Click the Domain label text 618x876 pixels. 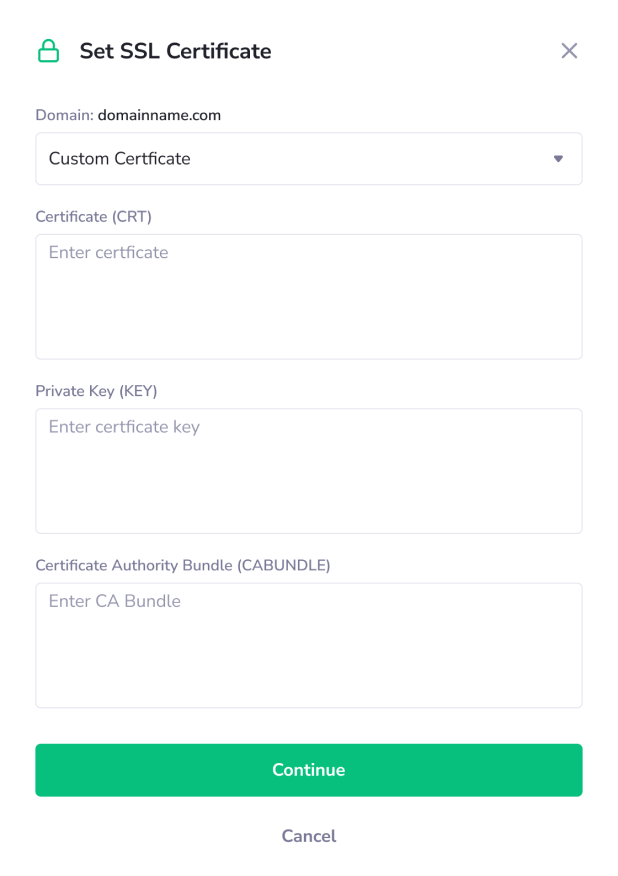click(63, 115)
